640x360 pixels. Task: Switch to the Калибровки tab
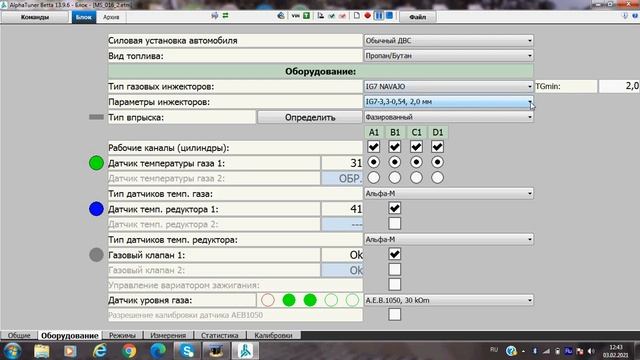pos(273,335)
